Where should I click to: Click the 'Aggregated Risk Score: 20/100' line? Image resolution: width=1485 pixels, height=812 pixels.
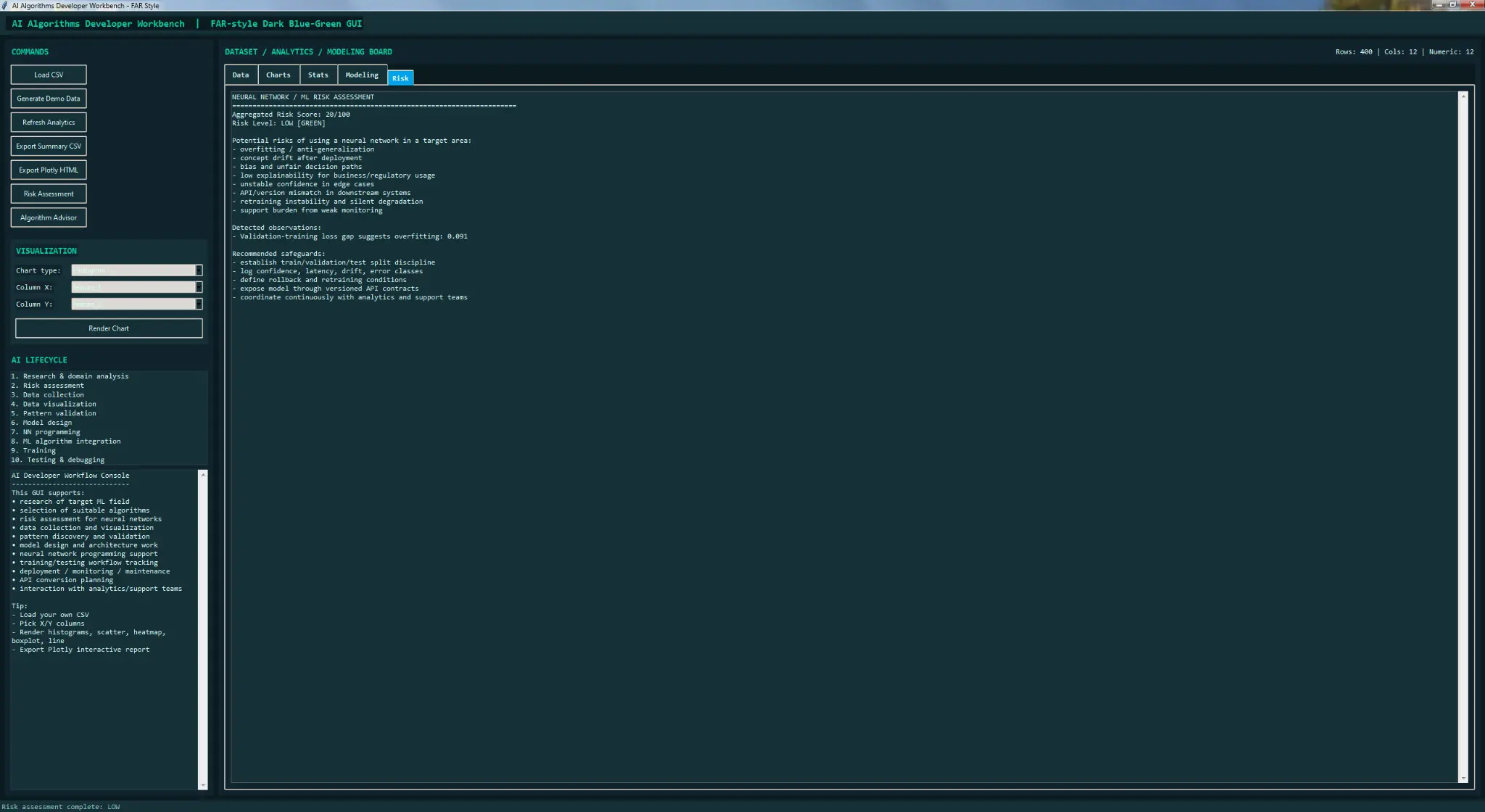[291, 115]
